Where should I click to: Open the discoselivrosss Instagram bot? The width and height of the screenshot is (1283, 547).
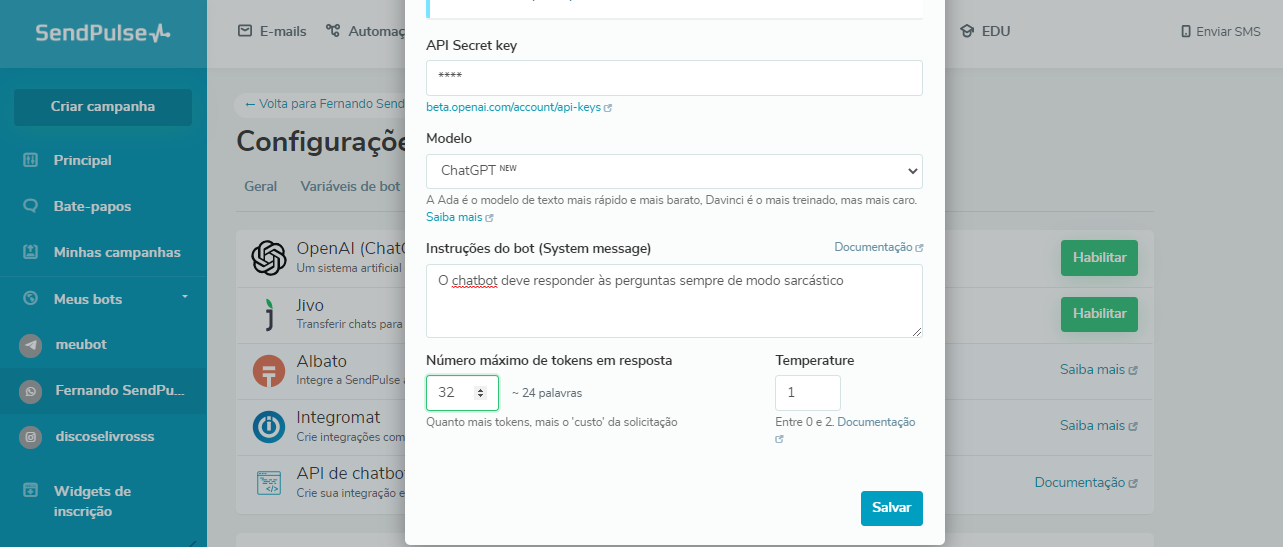point(104,436)
